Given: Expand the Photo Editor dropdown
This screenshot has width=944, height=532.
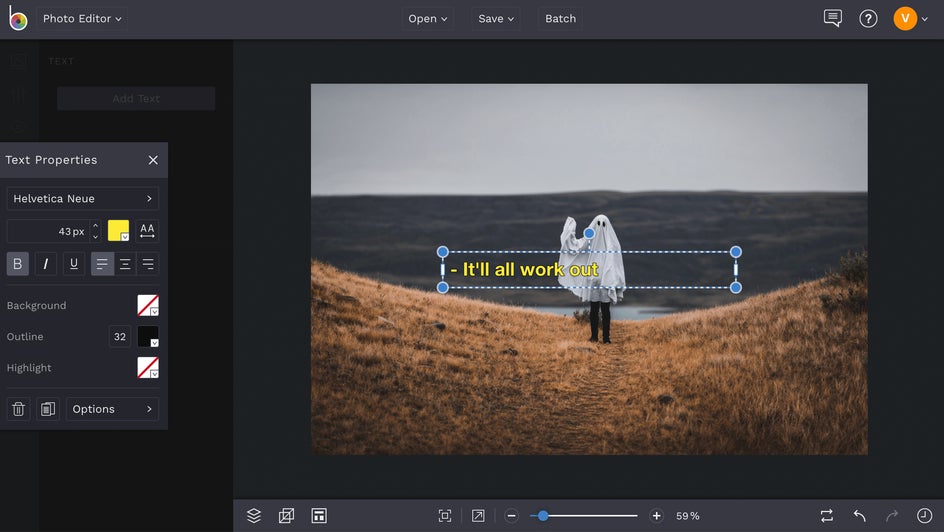Looking at the screenshot, I should coord(82,18).
